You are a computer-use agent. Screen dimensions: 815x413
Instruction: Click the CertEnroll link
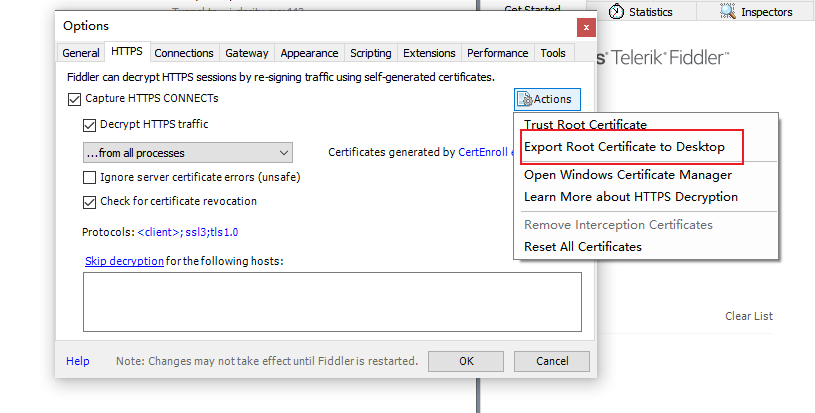(483, 152)
